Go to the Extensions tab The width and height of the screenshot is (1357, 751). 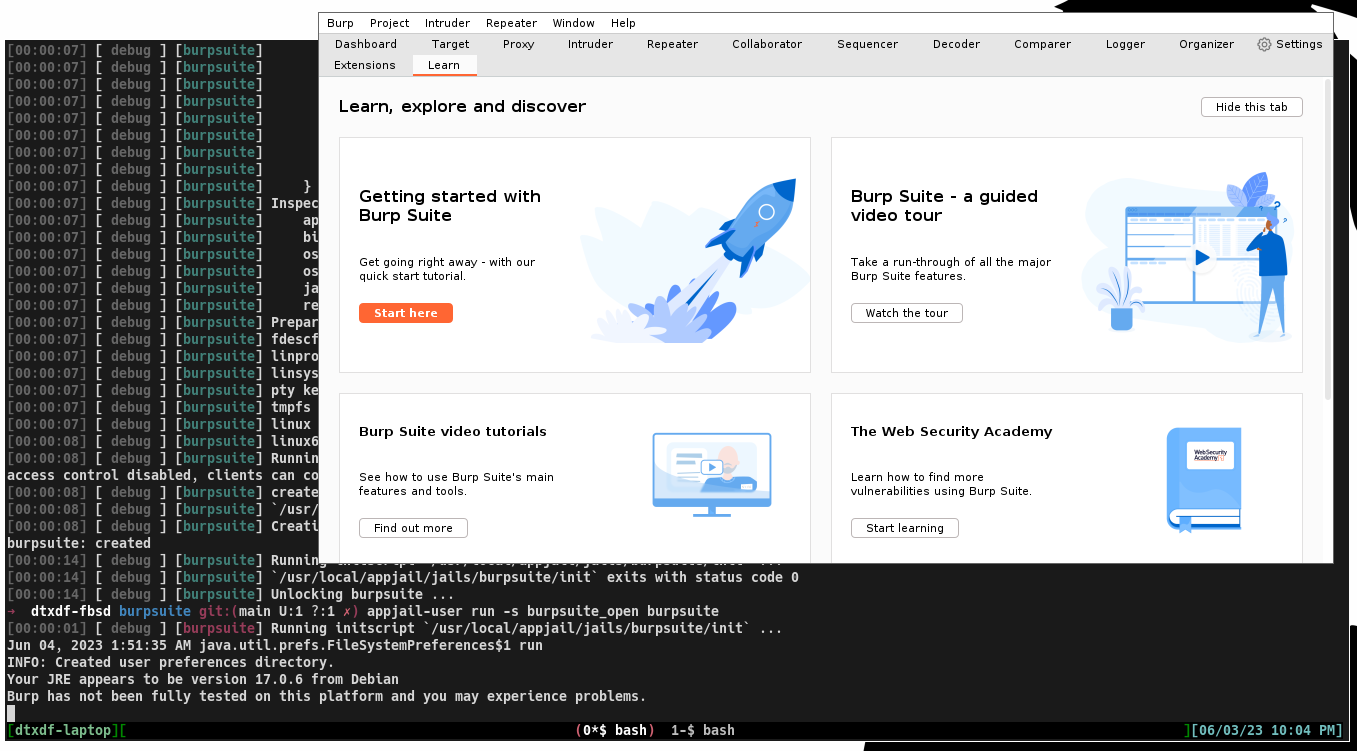(365, 65)
